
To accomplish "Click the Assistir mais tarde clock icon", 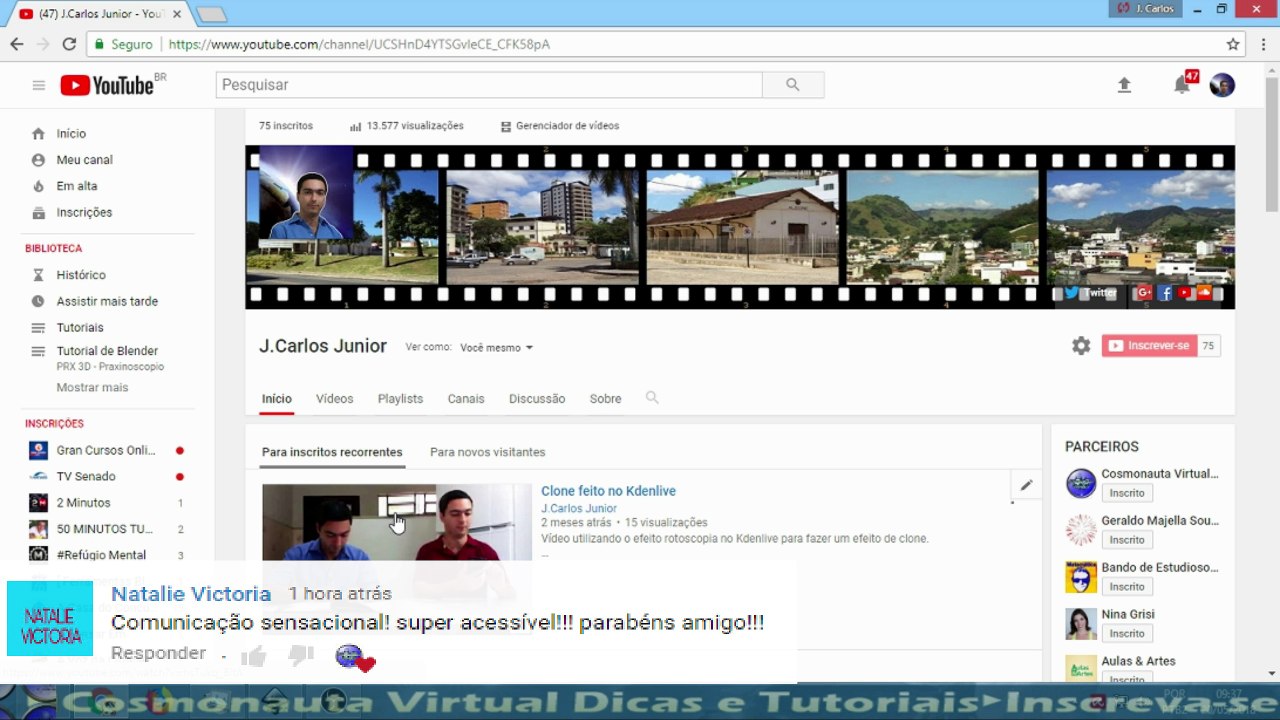I will 38,301.
